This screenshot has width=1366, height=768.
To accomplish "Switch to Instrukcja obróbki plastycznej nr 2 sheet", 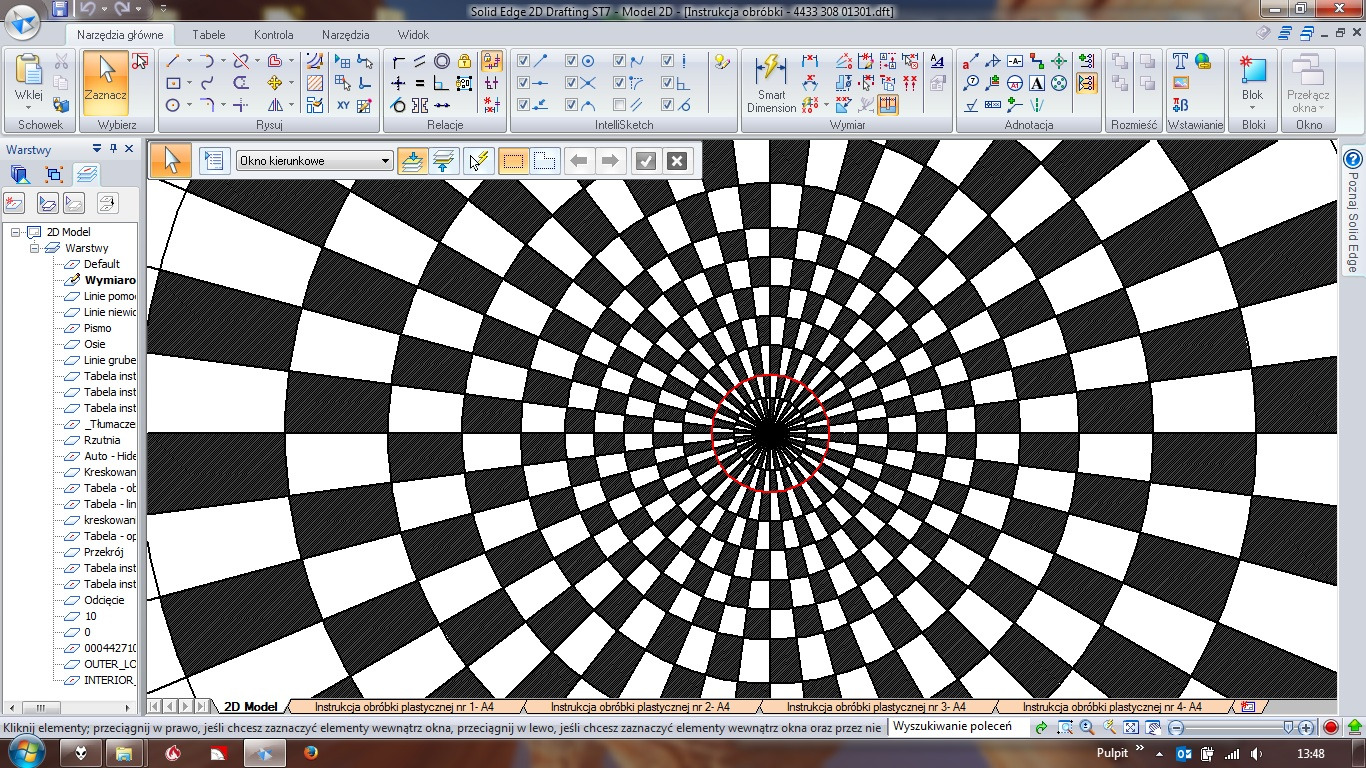I will pos(640,707).
